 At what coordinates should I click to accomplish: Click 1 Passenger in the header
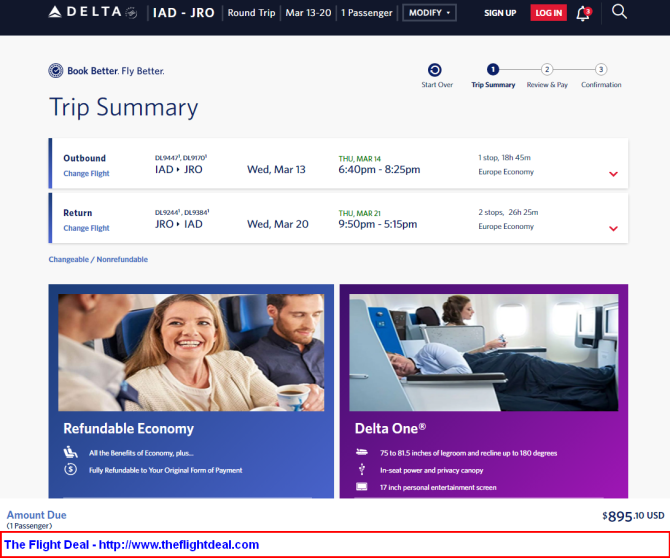[367, 13]
